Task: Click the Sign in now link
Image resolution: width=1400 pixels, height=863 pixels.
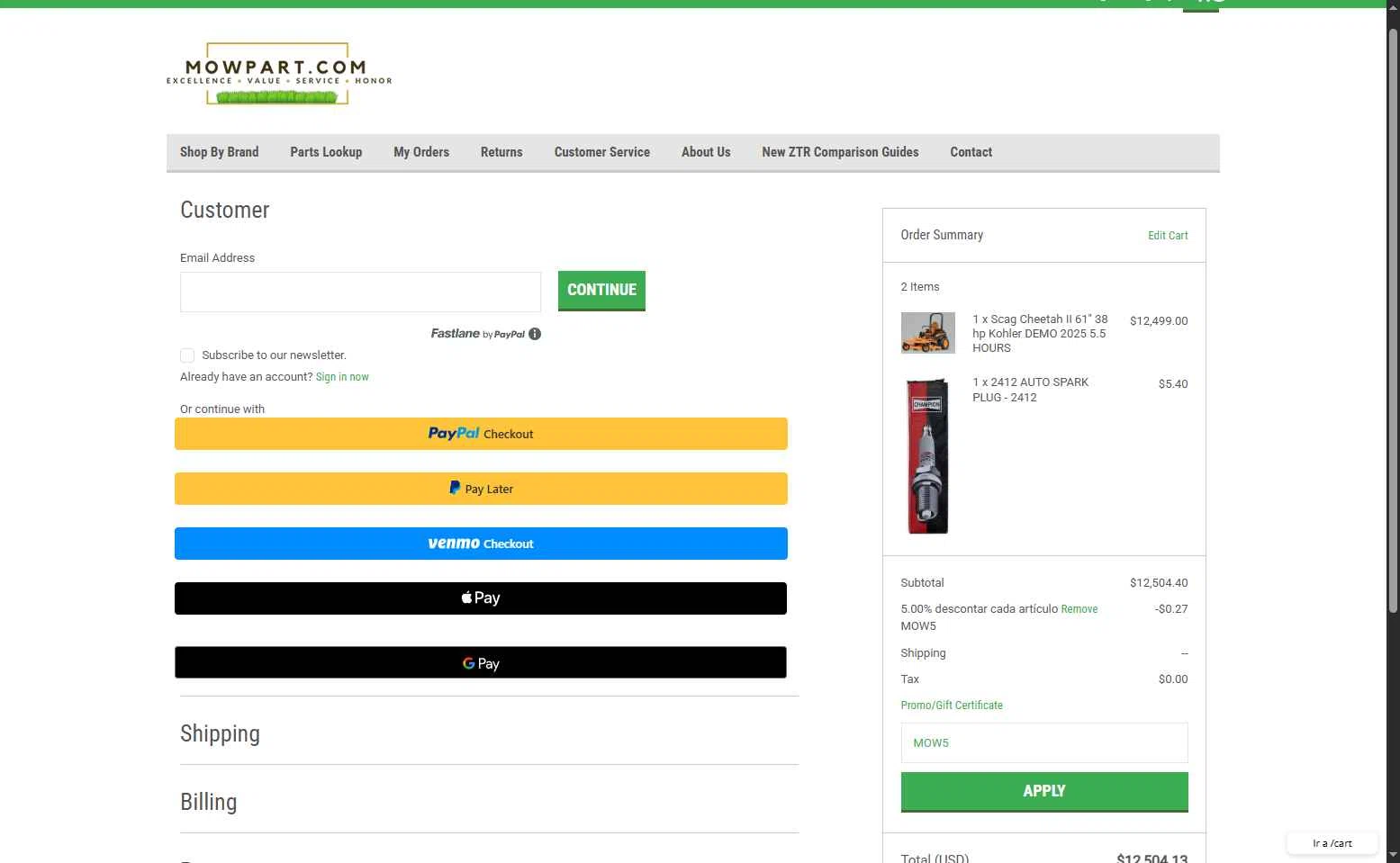Action: tap(342, 377)
